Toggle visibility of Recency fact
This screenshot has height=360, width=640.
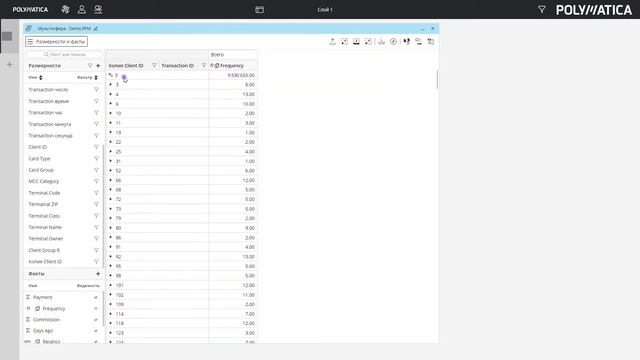point(96,342)
